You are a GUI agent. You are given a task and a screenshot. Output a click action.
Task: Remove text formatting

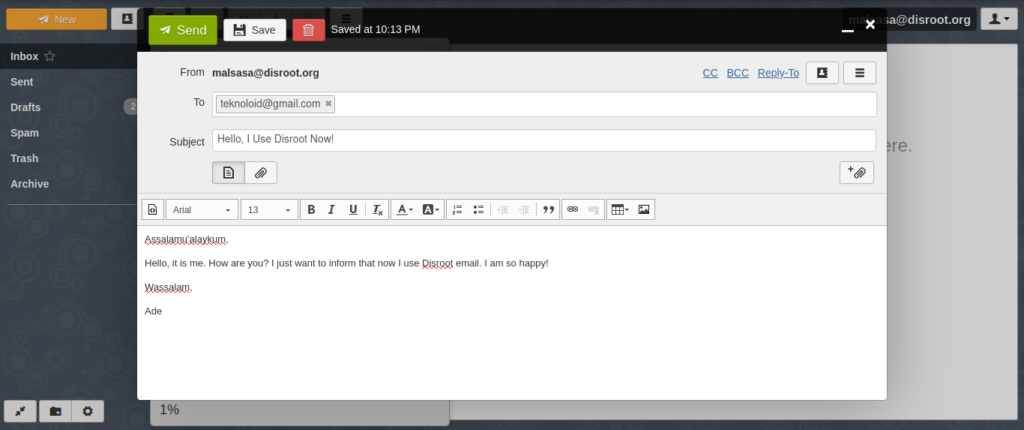[x=377, y=210]
